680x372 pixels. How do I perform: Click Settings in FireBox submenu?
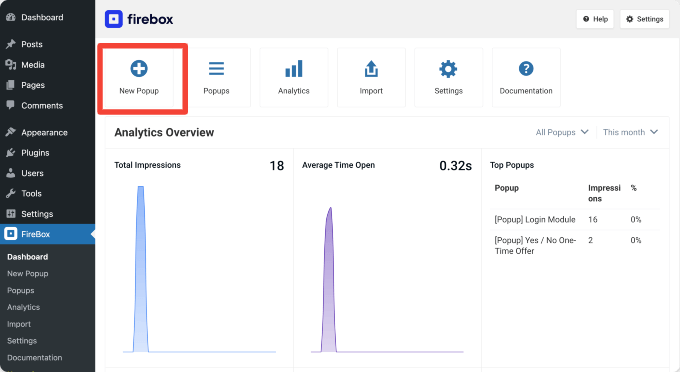(22, 341)
